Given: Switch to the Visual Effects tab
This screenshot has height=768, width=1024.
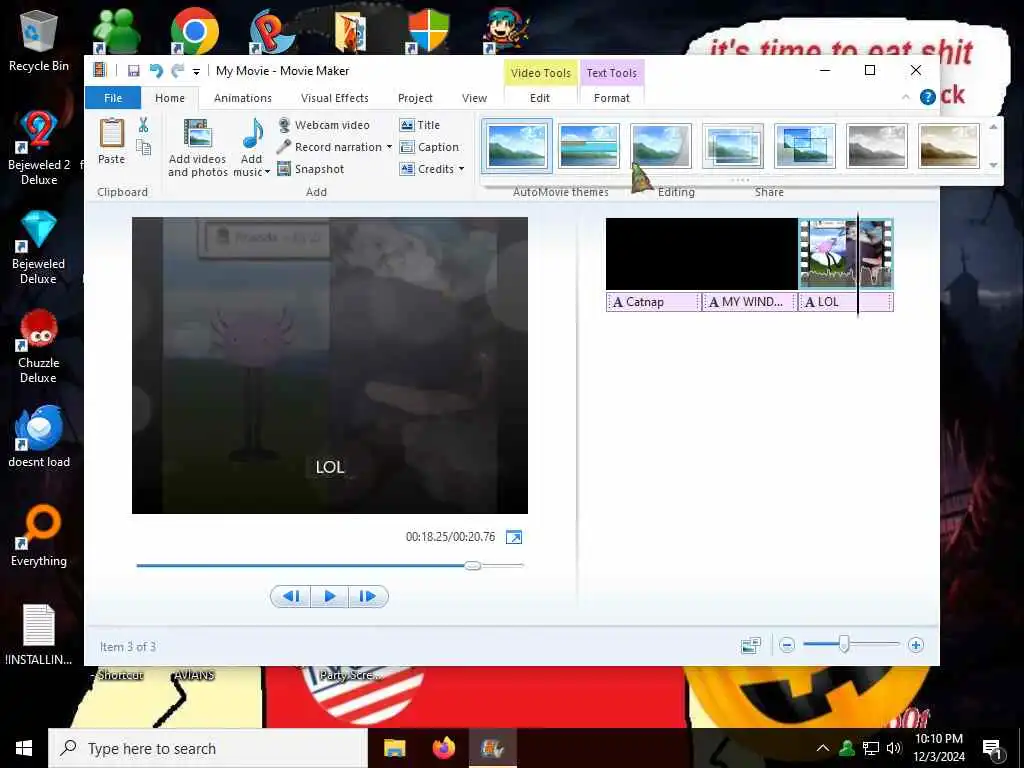Looking at the screenshot, I should [334, 98].
